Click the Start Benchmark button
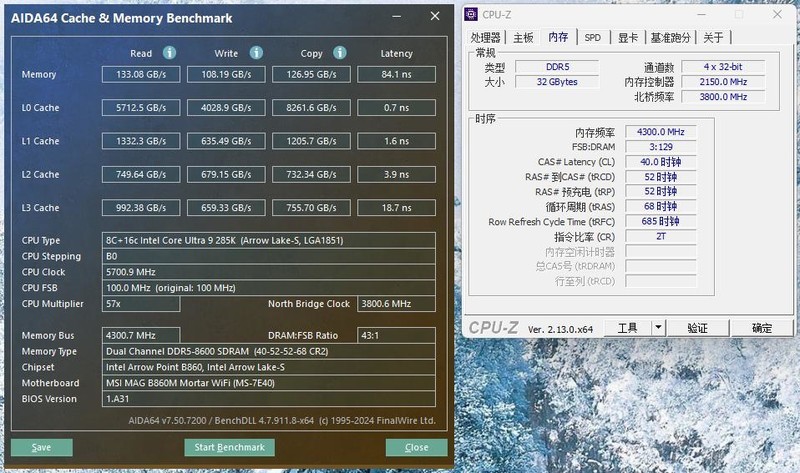This screenshot has width=800, height=473. tap(230, 447)
